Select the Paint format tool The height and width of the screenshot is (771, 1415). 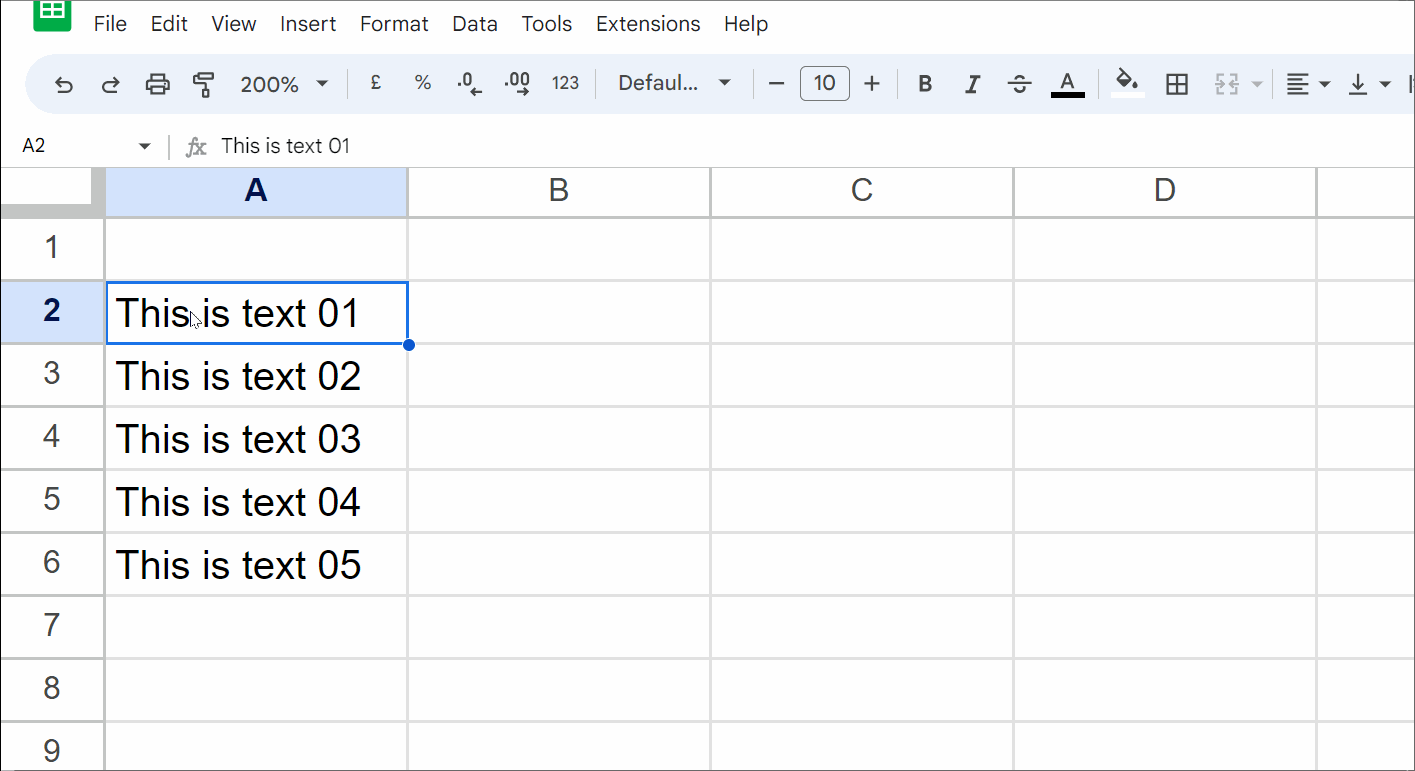point(204,84)
